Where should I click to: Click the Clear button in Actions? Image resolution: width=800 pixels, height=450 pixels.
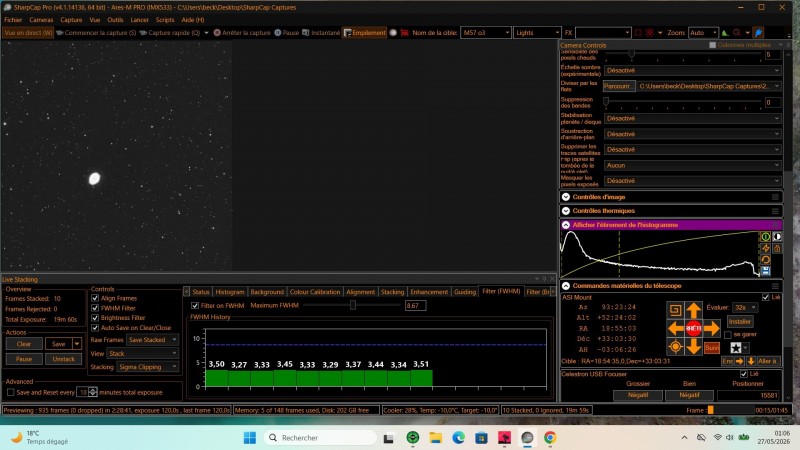tap(24, 344)
